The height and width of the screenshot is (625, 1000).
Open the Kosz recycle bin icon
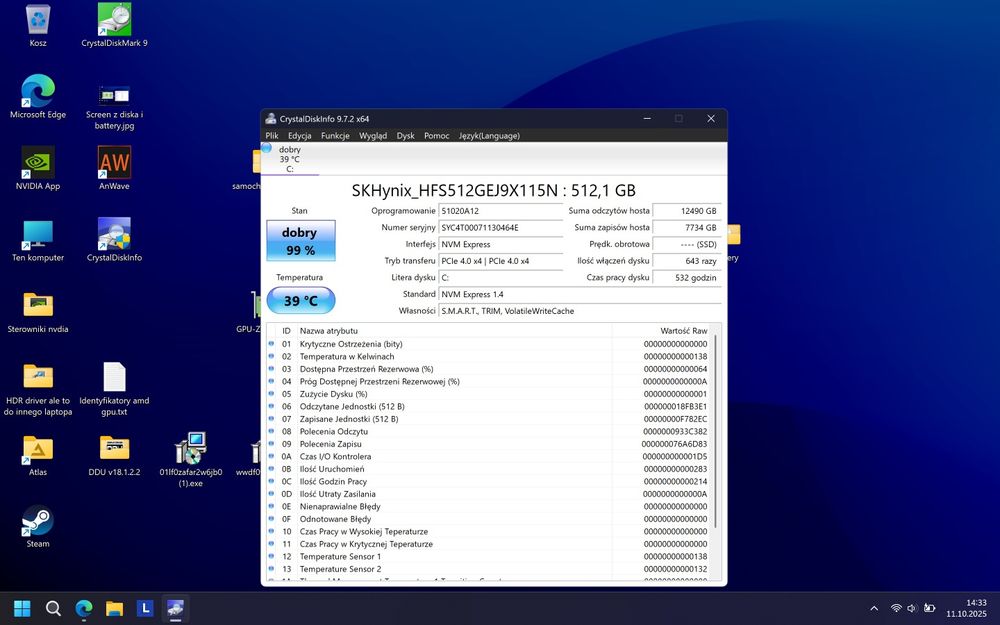pyautogui.click(x=38, y=26)
